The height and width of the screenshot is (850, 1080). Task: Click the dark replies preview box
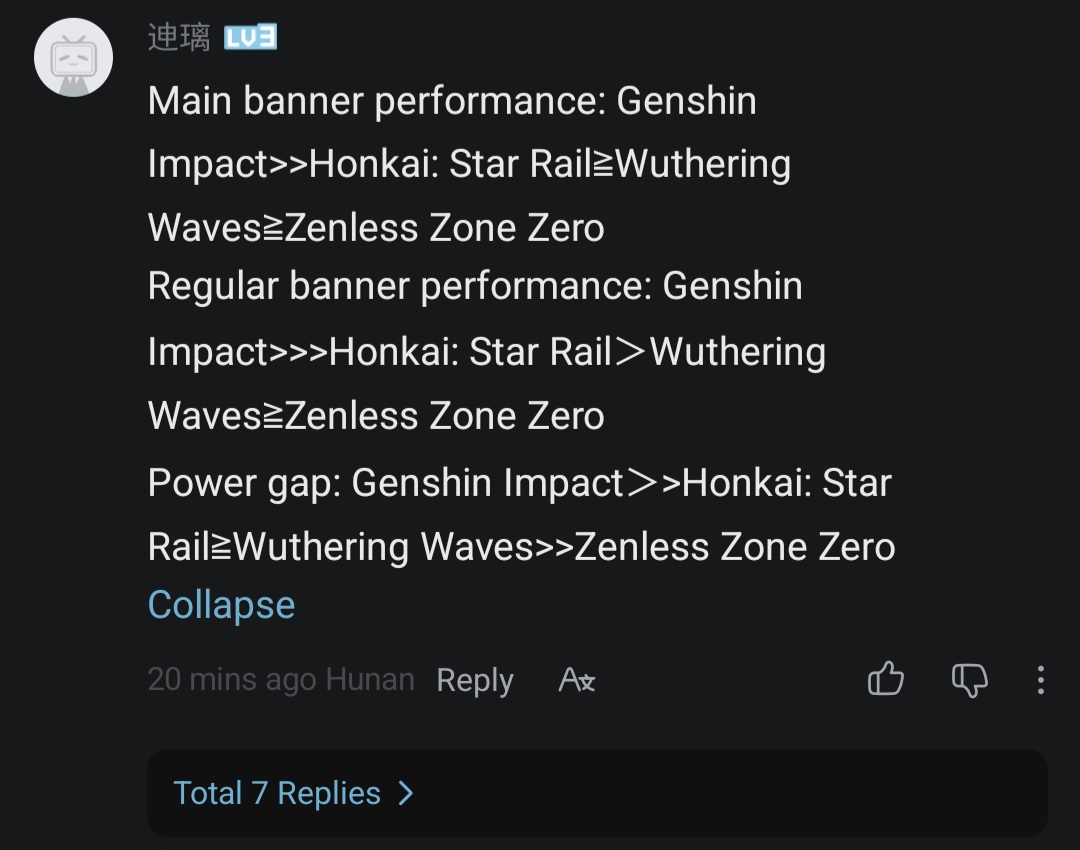tap(597, 793)
